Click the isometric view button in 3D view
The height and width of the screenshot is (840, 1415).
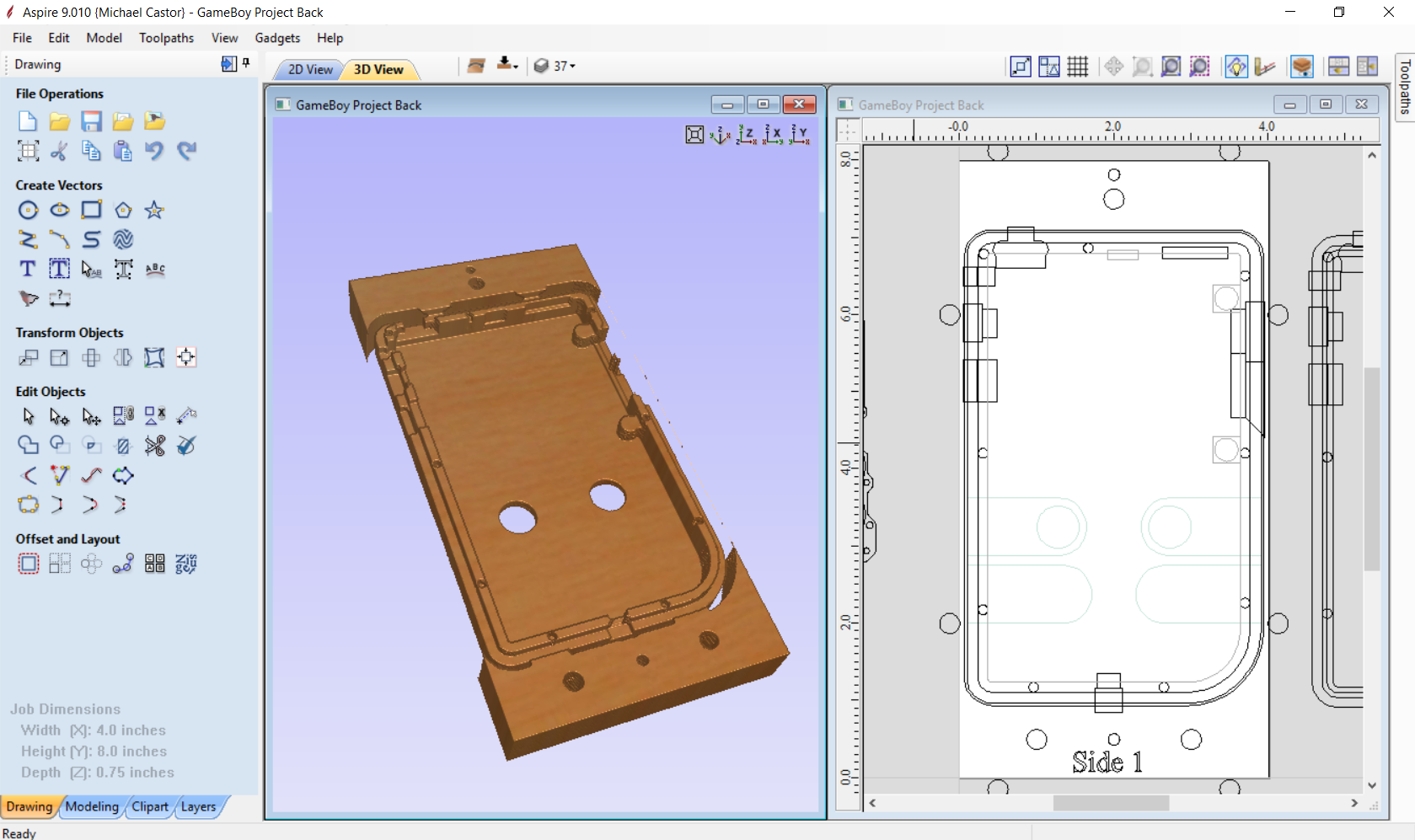point(721,135)
